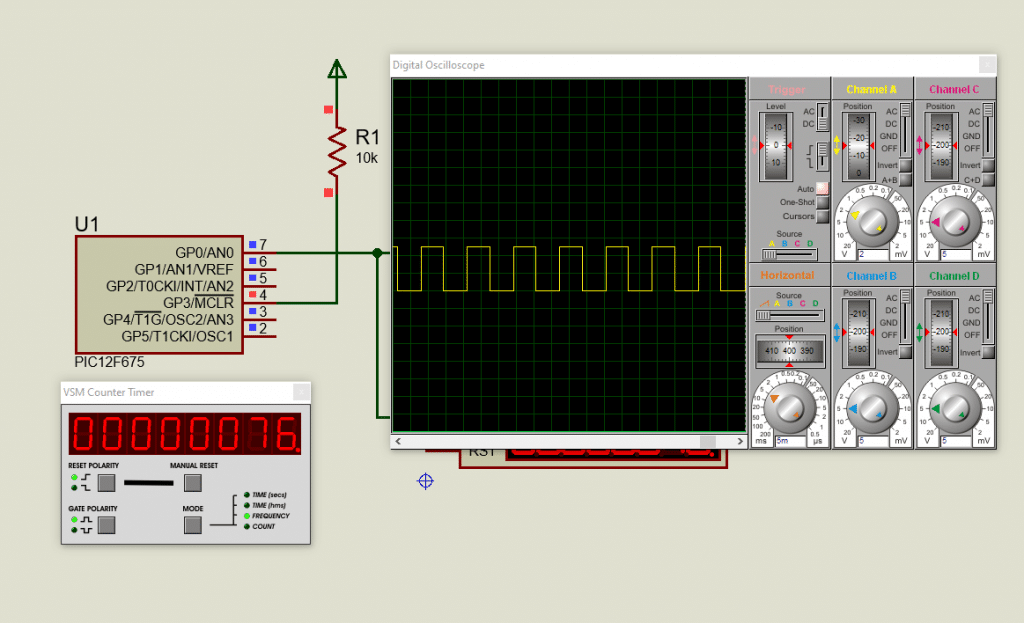This screenshot has width=1024, height=623.
Task: Click the power terminal arrow above R1
Action: coord(337,69)
